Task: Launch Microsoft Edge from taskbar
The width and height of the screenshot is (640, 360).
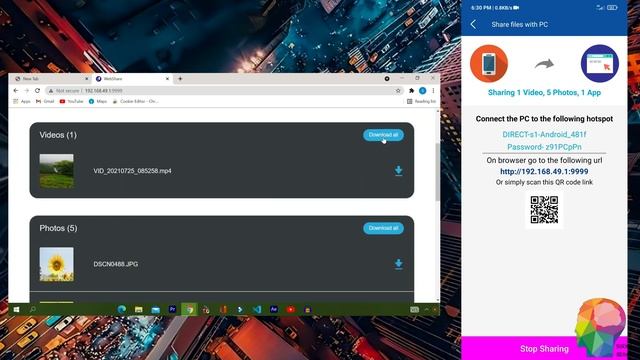Action: pos(122,310)
